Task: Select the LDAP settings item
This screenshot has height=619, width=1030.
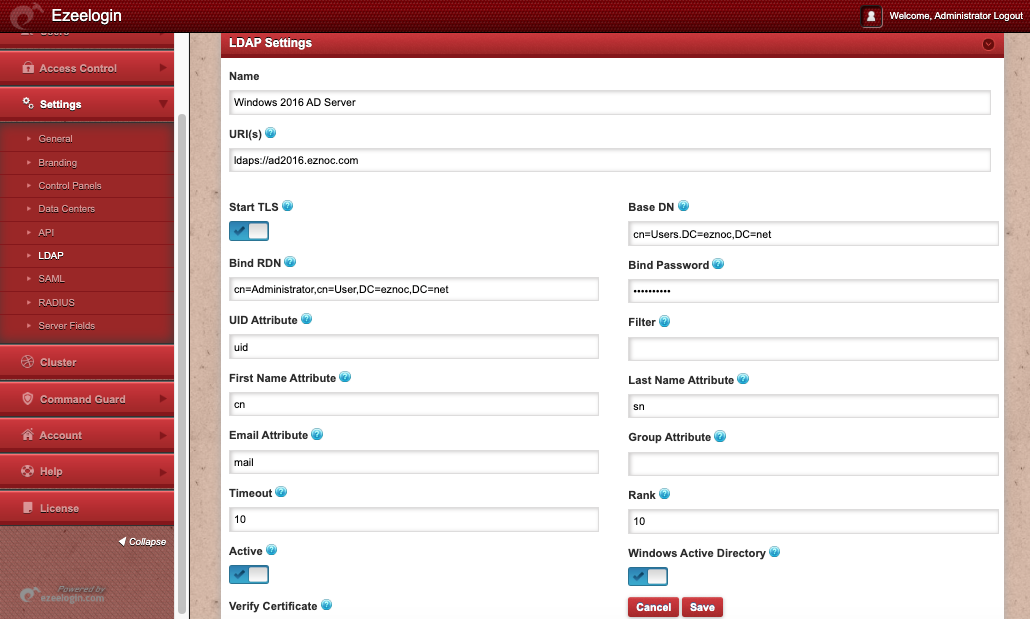Action: pyautogui.click(x=51, y=255)
